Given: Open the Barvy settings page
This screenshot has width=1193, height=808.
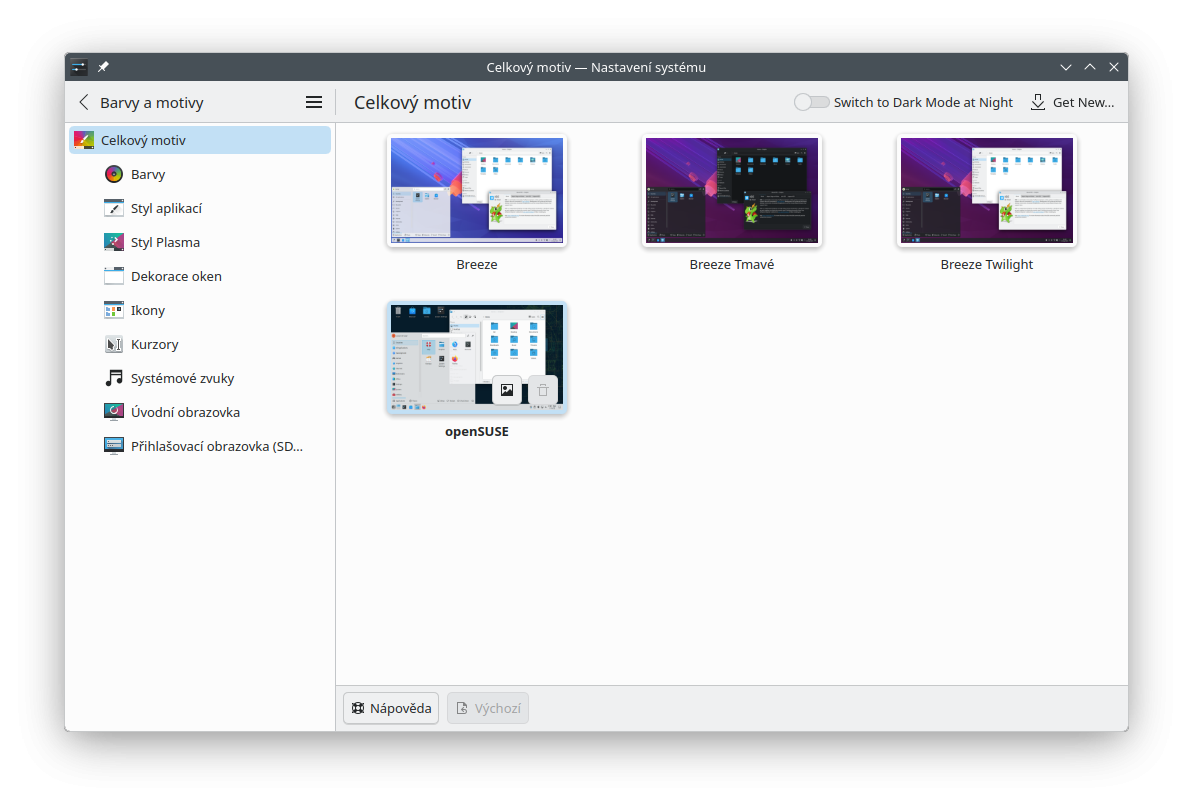Looking at the screenshot, I should (x=200, y=174).
